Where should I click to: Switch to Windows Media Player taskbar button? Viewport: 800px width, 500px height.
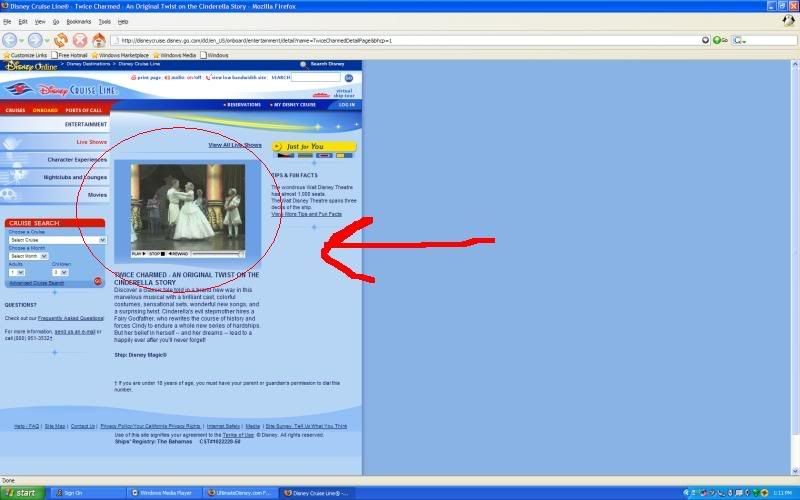pos(164,493)
